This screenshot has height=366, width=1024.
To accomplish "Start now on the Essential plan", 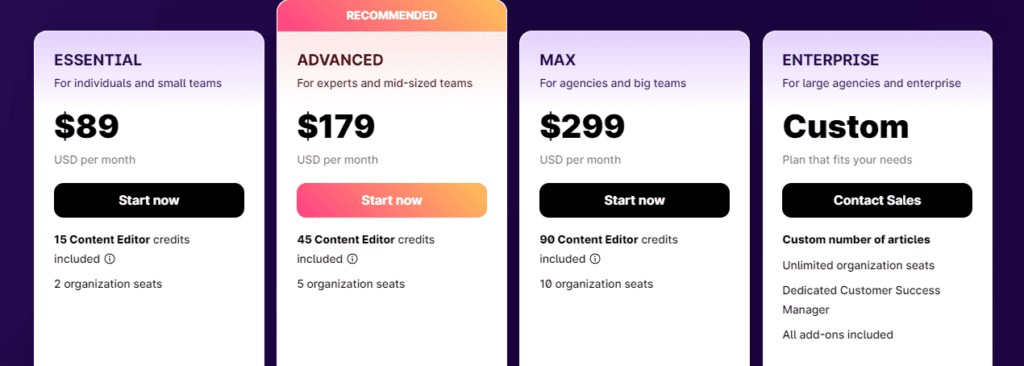I will tap(149, 200).
